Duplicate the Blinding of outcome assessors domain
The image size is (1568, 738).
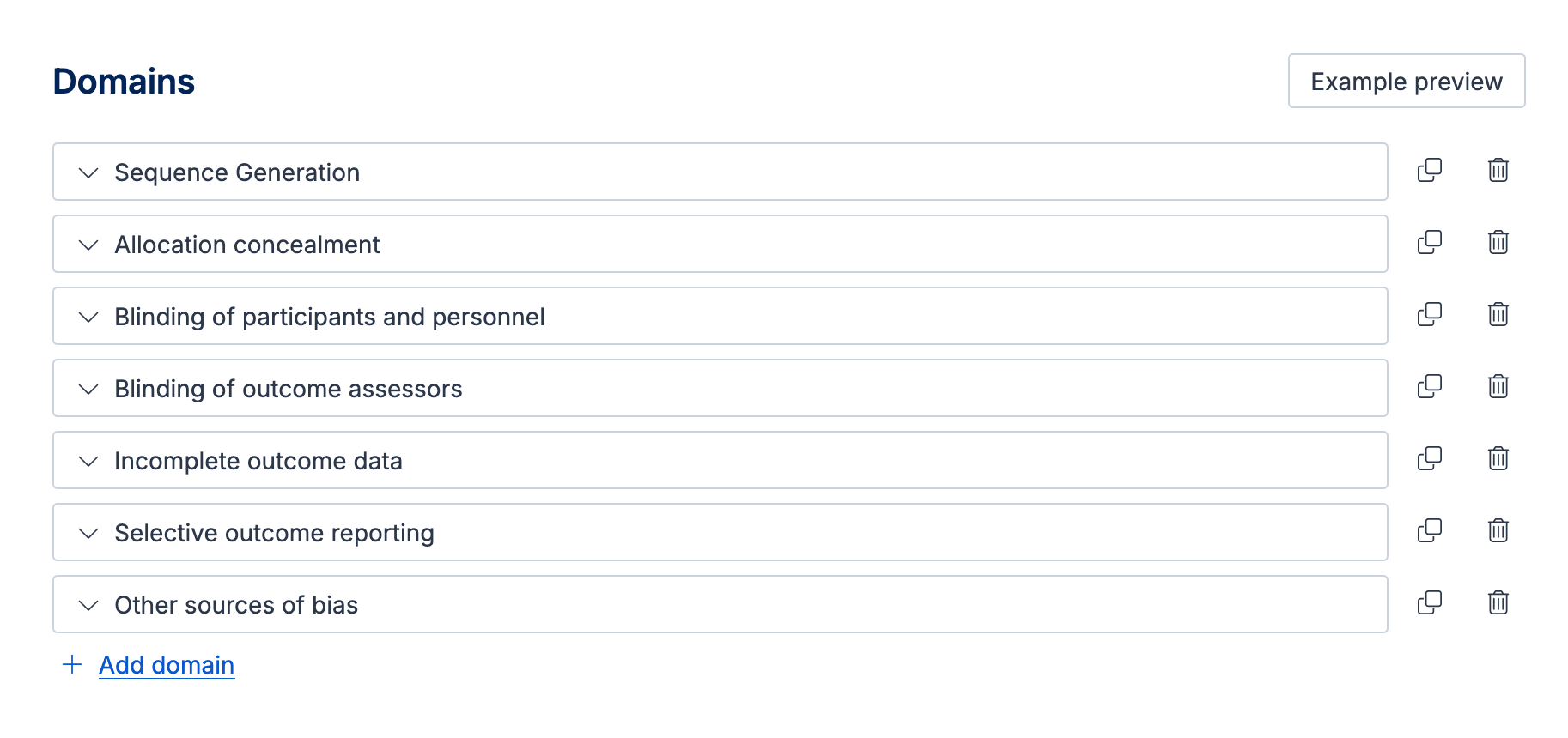[x=1430, y=387]
